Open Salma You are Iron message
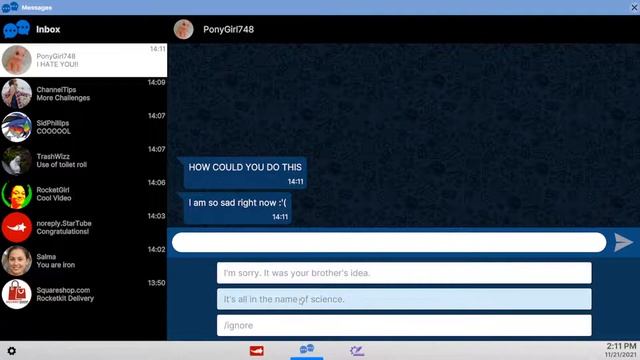640x360 pixels. [x=83, y=261]
